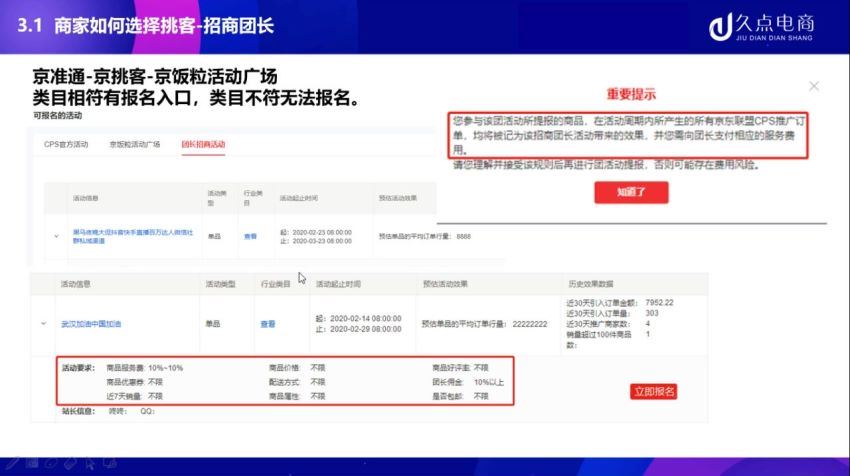
Task: Click the 近30天引入订单量 value 303
Action: 652,313
